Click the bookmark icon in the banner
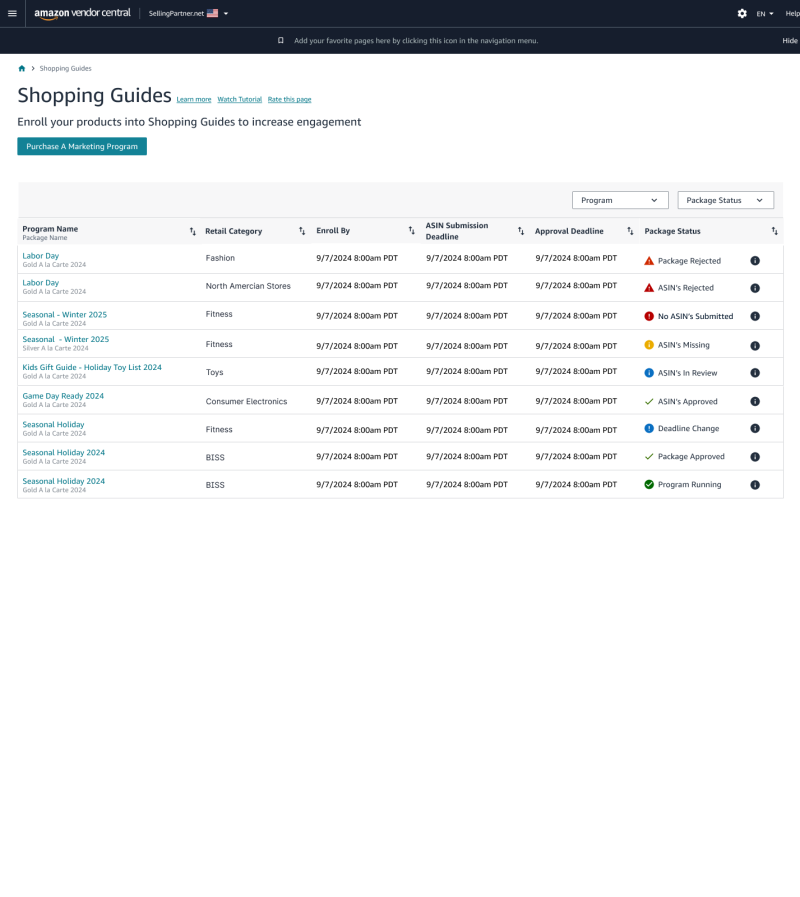This screenshot has height=897, width=800. click(x=281, y=41)
